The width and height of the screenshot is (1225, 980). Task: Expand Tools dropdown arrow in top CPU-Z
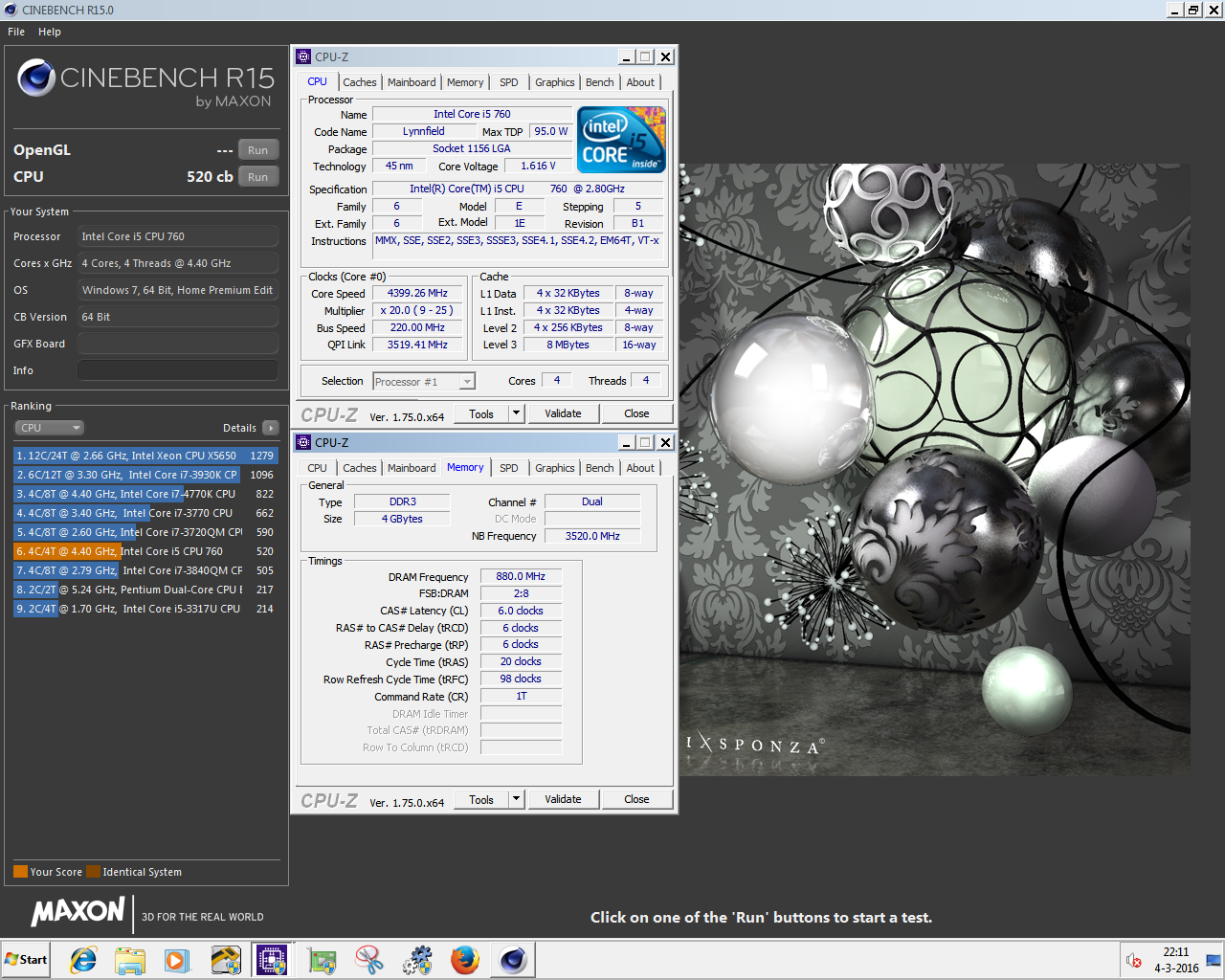[517, 413]
